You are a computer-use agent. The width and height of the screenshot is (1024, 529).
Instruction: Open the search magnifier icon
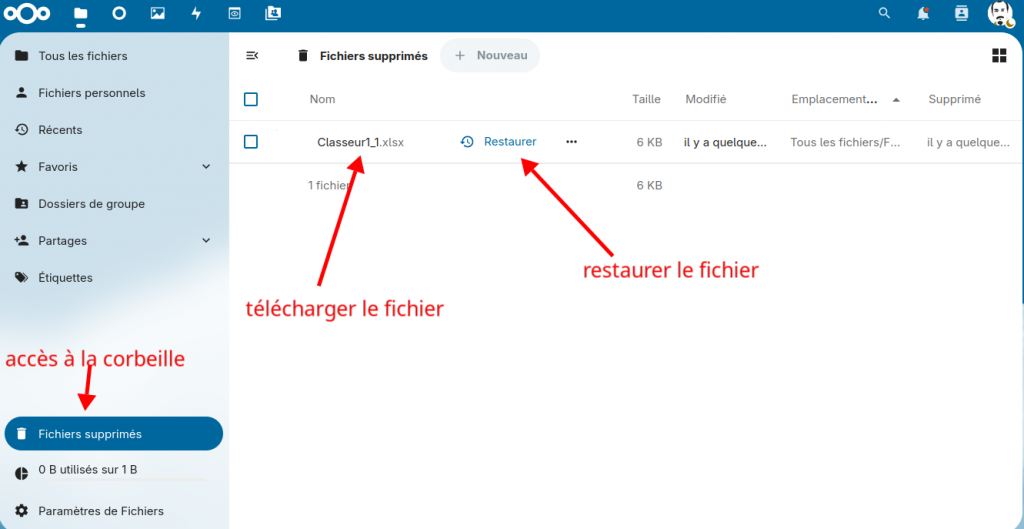(x=884, y=13)
